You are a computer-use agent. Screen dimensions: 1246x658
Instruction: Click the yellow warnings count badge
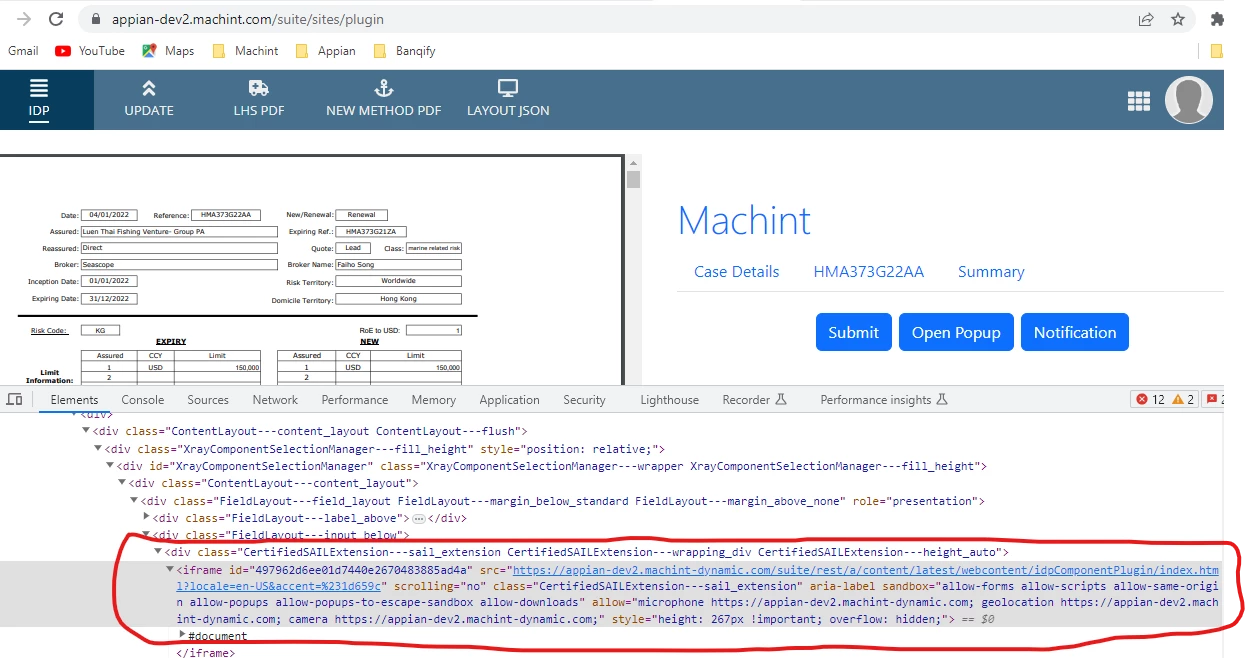point(1183,399)
